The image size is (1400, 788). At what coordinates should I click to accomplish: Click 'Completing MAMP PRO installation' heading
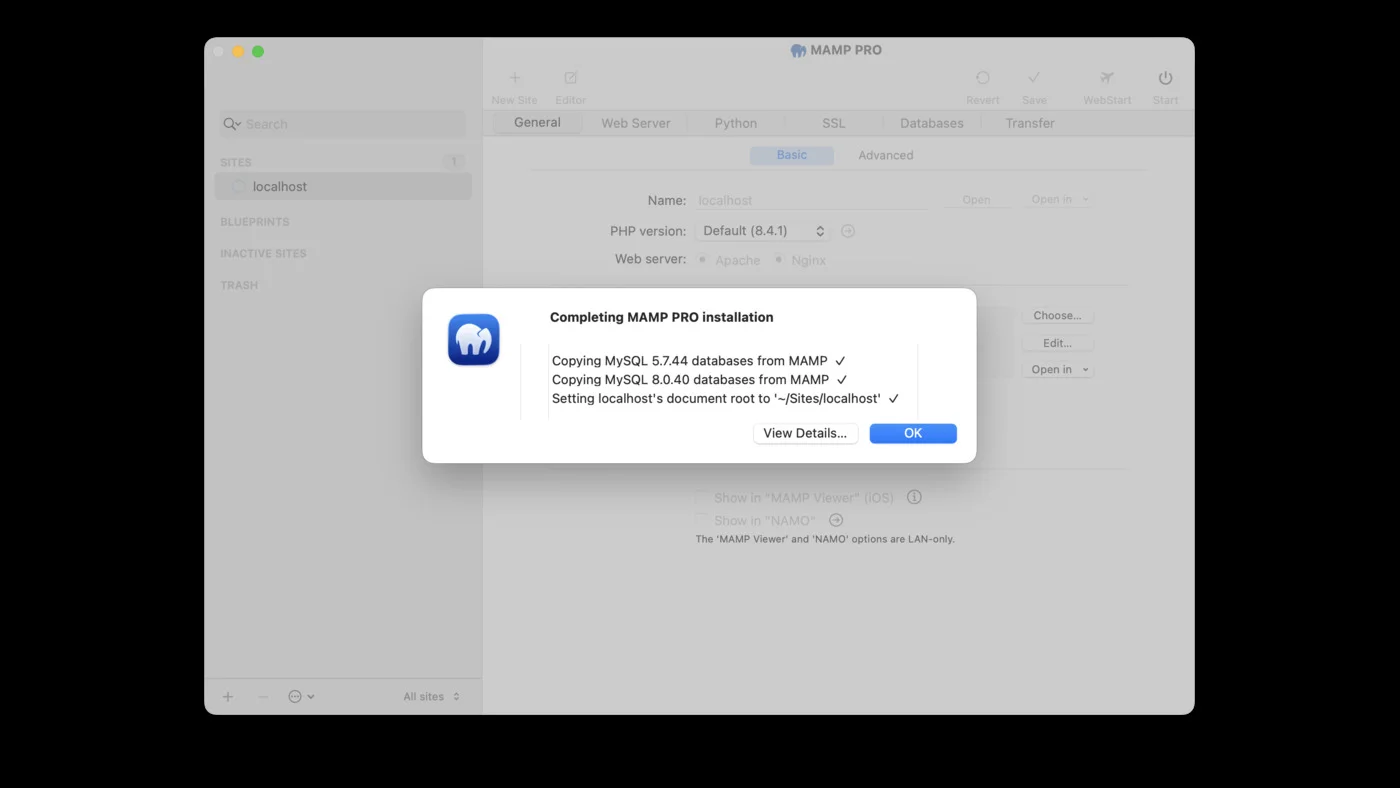[662, 317]
